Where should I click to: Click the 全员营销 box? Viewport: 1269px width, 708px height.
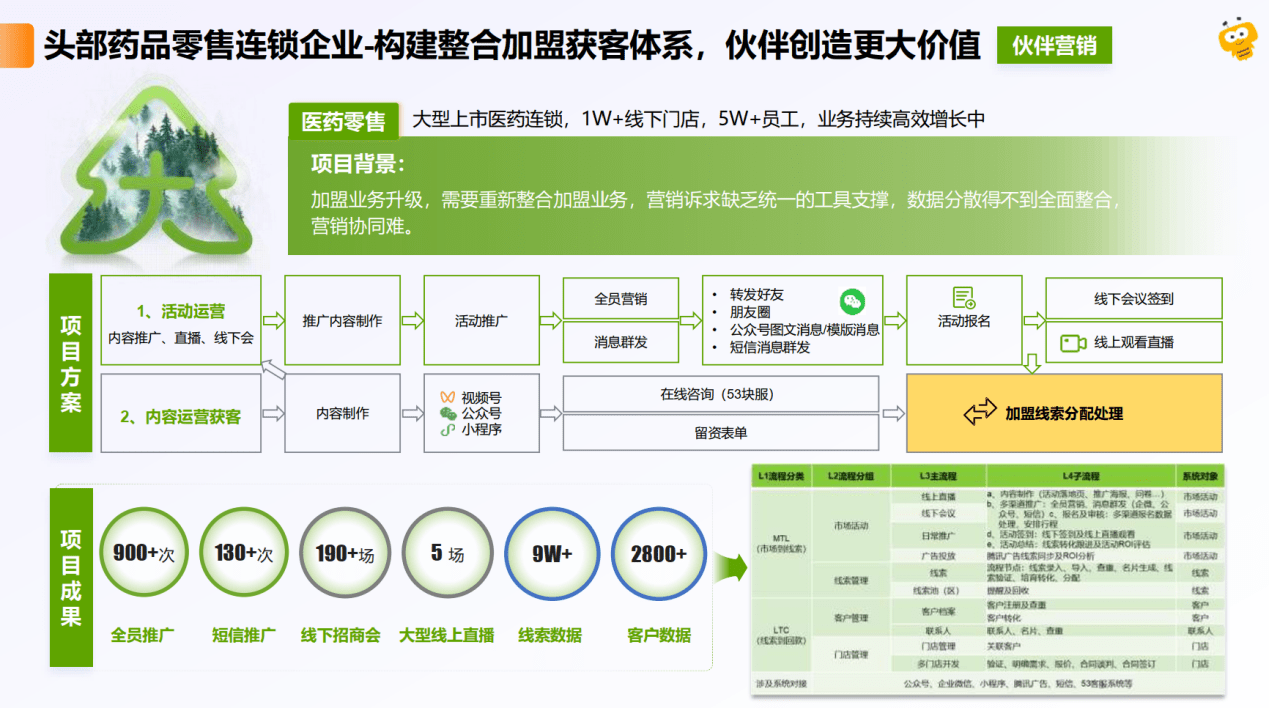620,299
